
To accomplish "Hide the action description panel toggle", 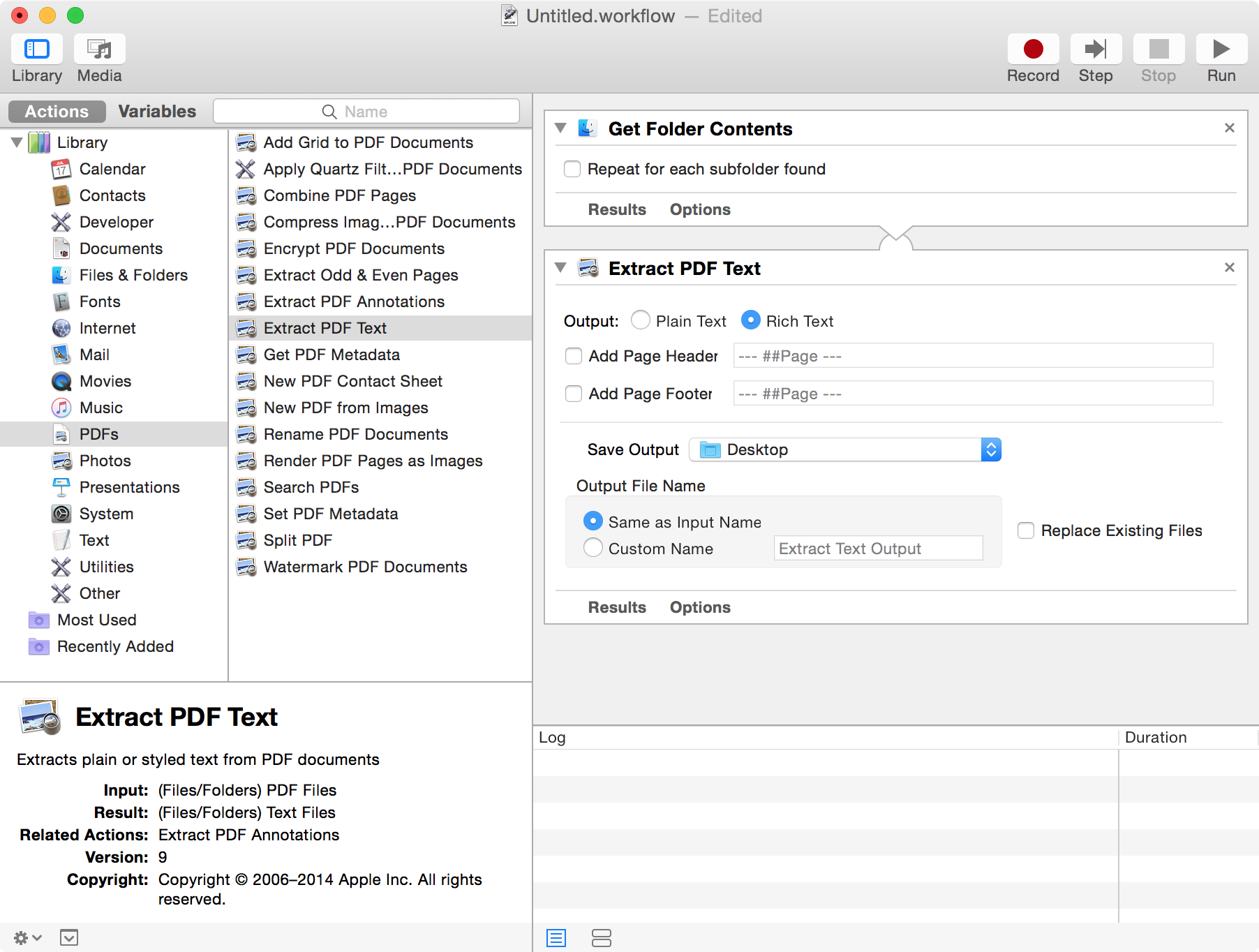I will (x=69, y=937).
